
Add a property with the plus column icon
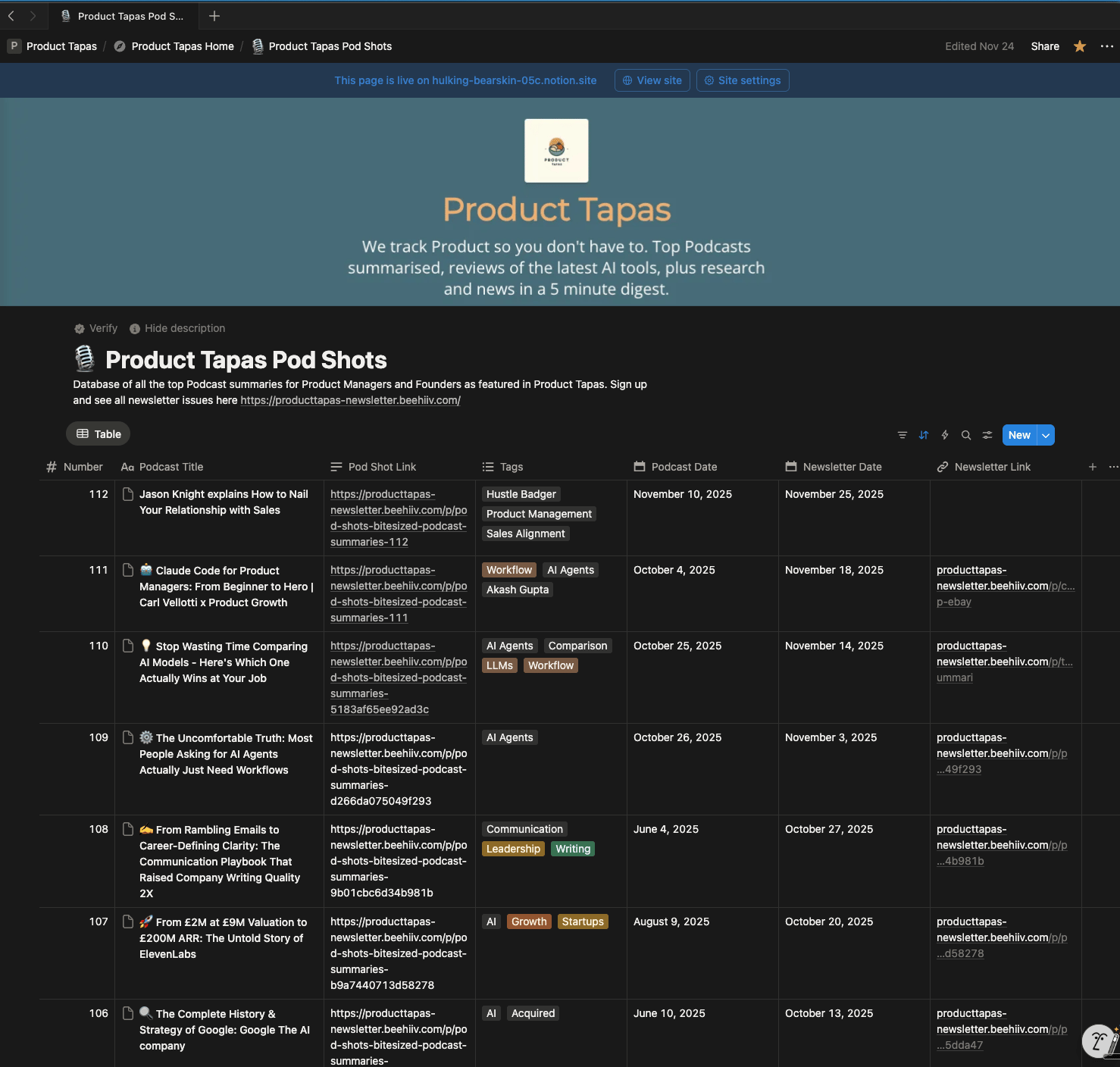click(x=1093, y=467)
